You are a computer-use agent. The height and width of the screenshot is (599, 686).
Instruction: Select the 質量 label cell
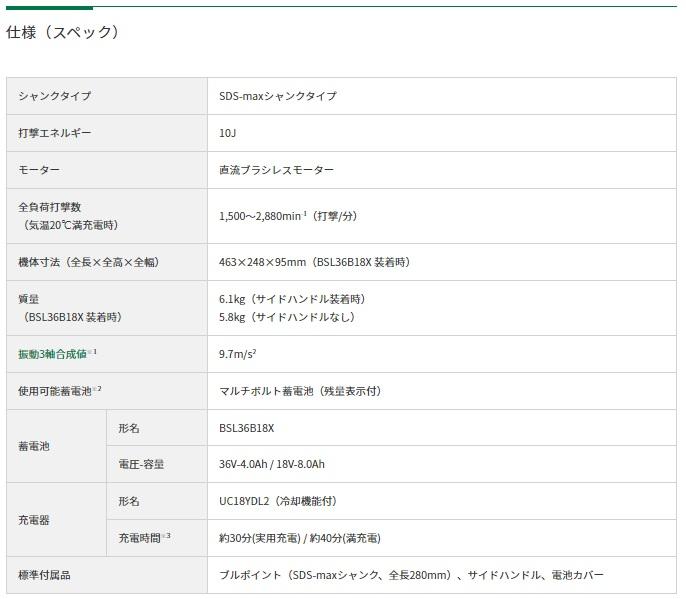[107, 308]
